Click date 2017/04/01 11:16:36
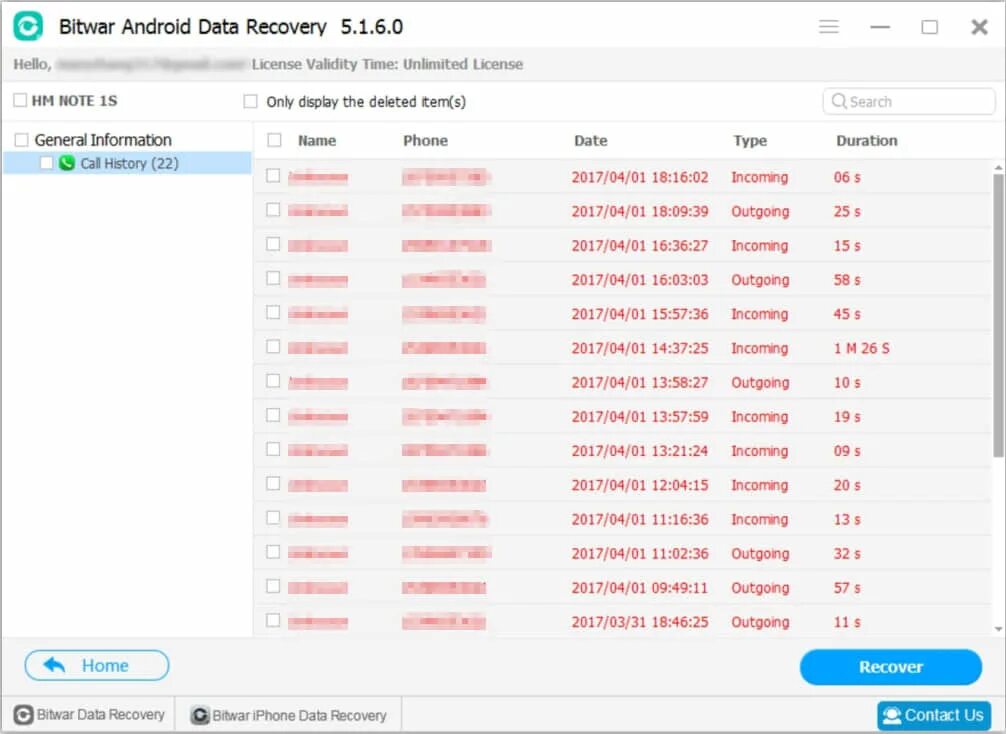Screen dimensions: 1006x734 tap(640, 519)
